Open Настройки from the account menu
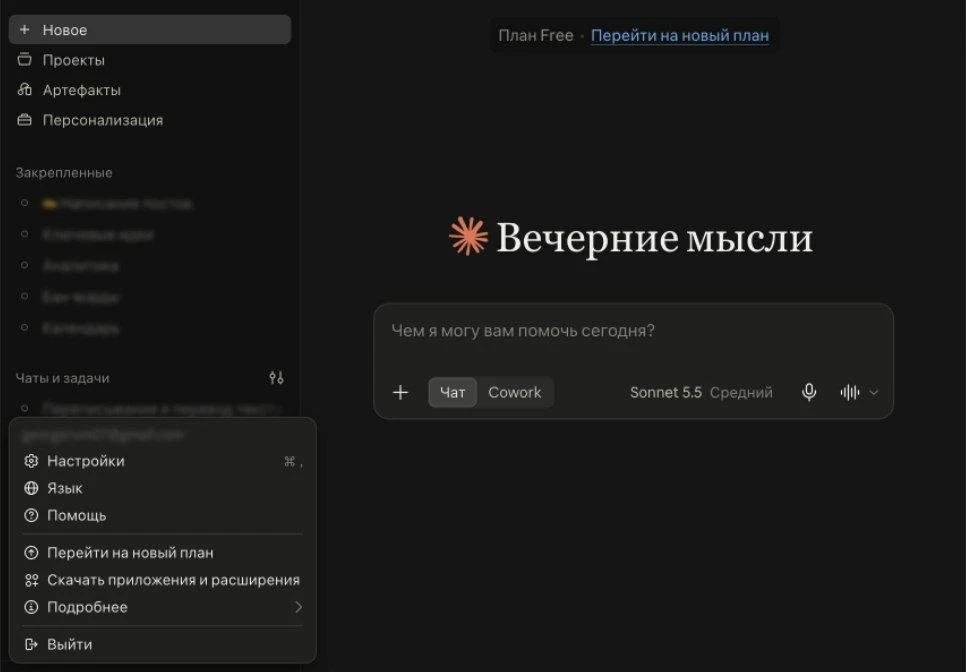The image size is (966, 672). (x=163, y=461)
